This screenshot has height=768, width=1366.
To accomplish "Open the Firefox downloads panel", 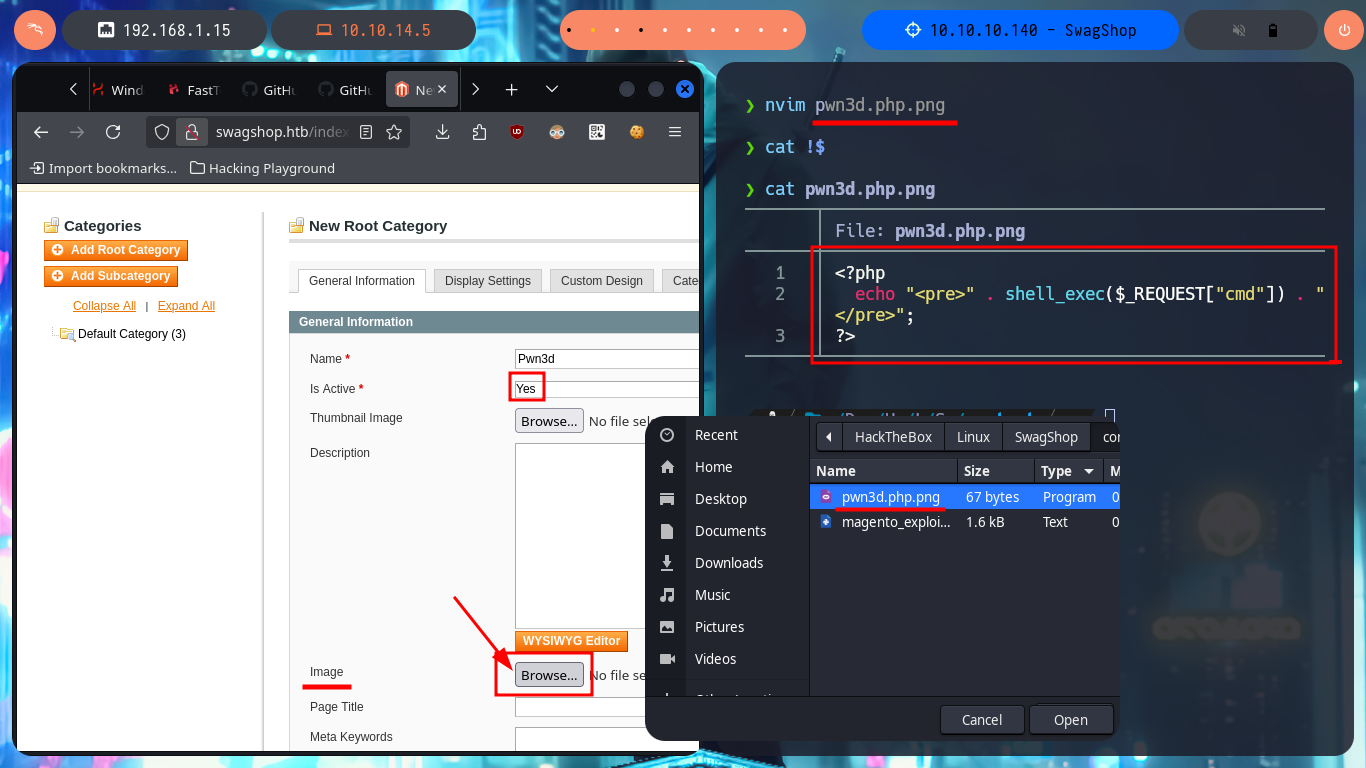I will click(x=443, y=132).
